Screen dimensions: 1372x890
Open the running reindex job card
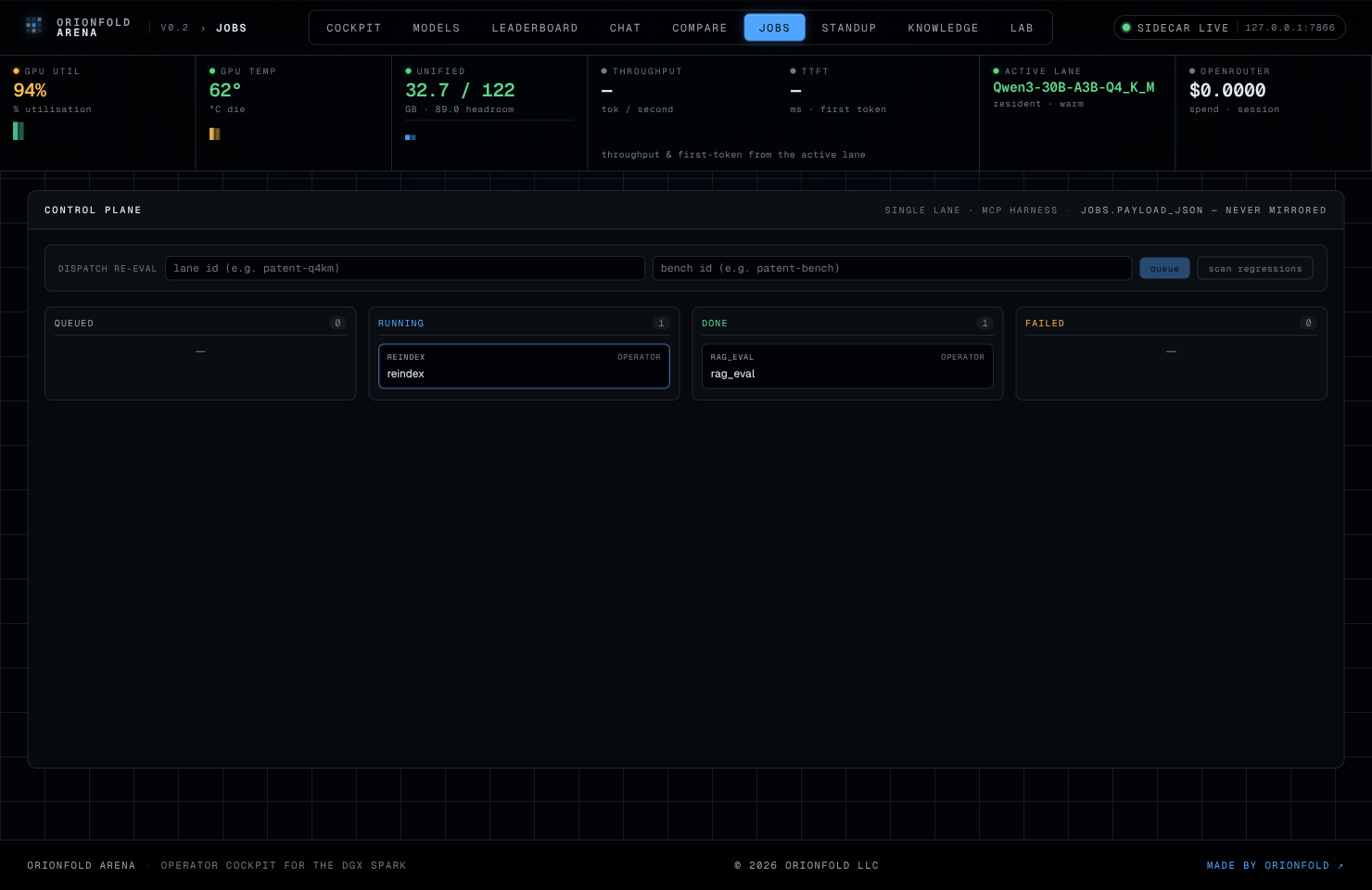coord(524,366)
